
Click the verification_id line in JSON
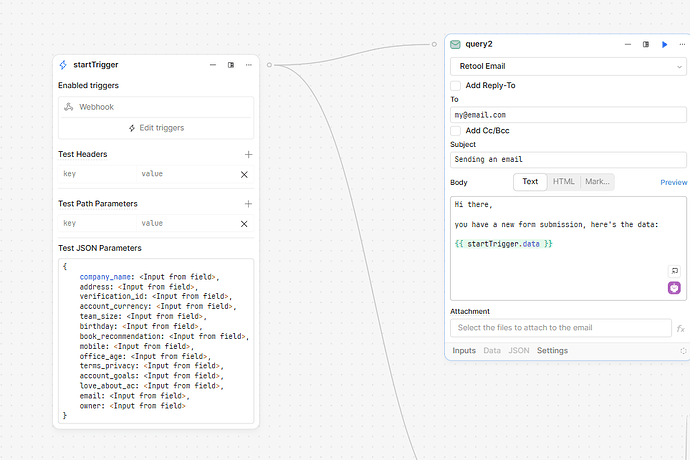[156, 296]
